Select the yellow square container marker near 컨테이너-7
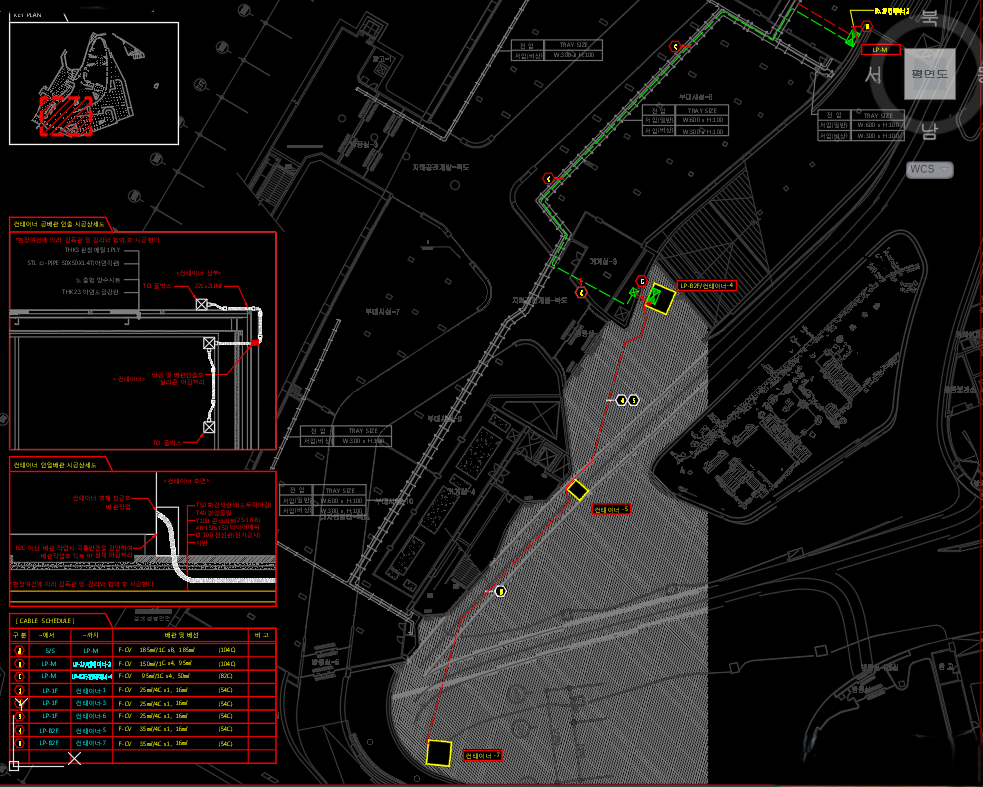The height and width of the screenshot is (787, 983). click(438, 753)
